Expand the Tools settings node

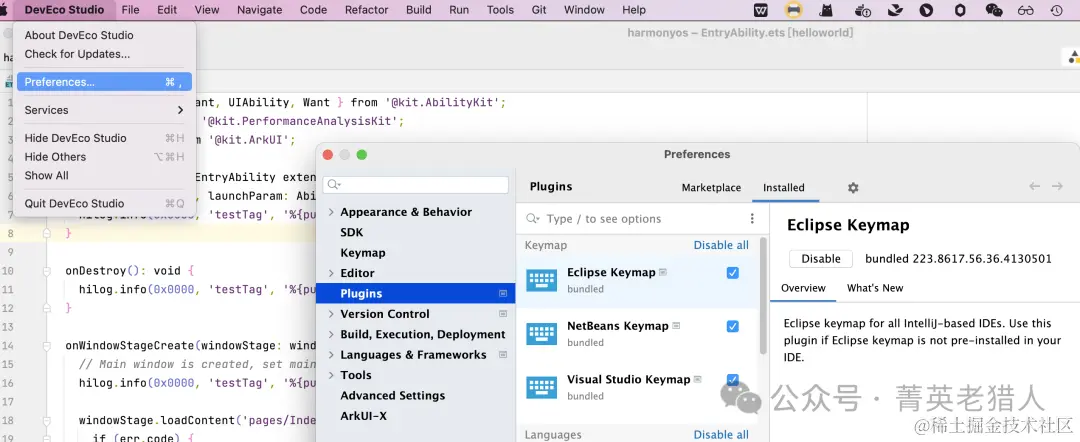pos(331,375)
